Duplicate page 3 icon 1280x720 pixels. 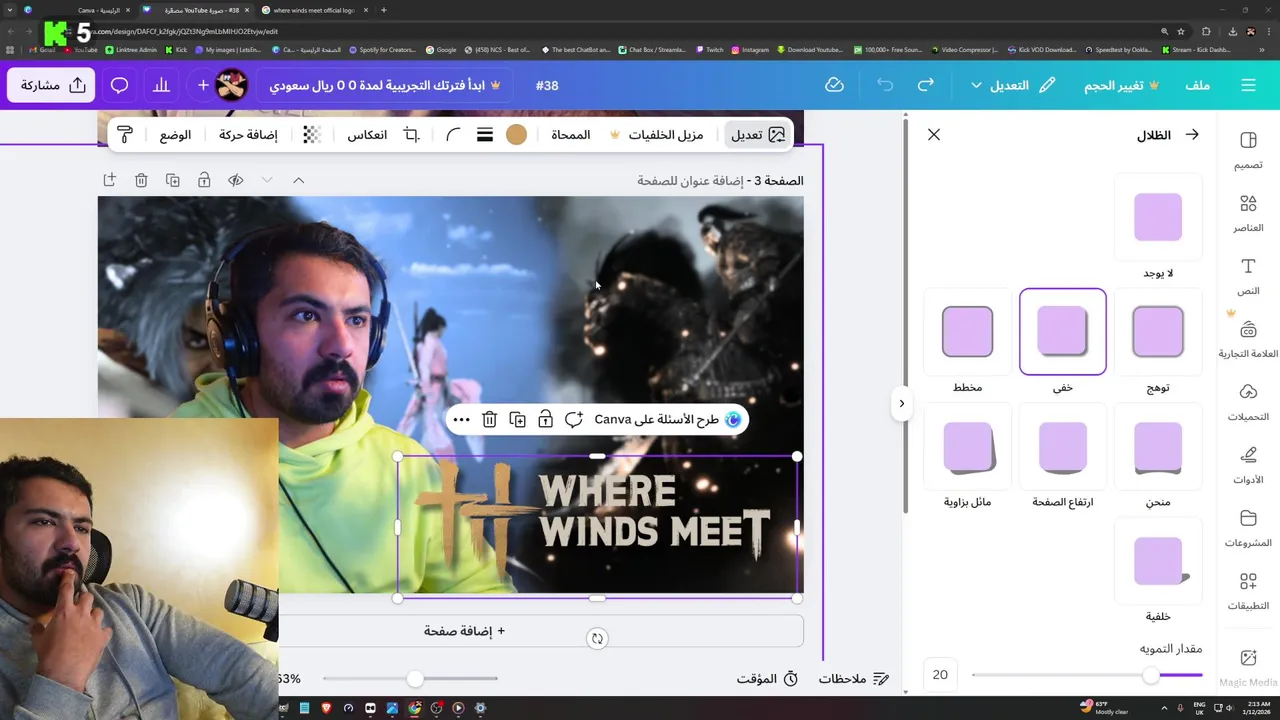point(173,180)
